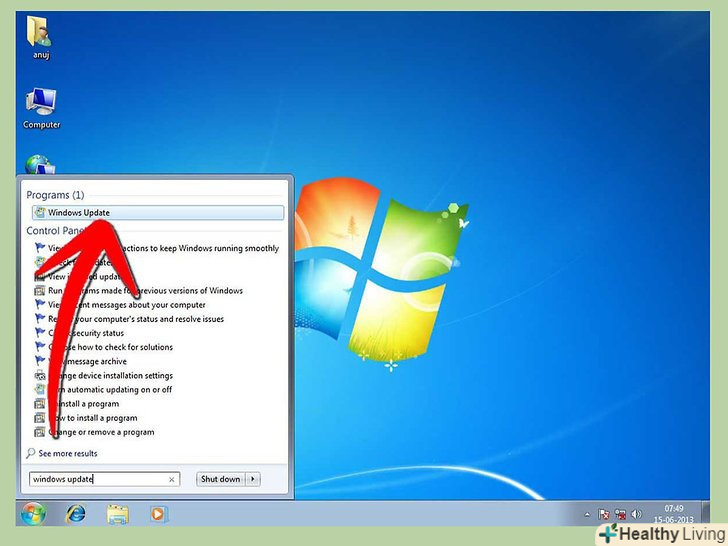Open Windows Explorer from the taskbar
728x546 pixels.
(117, 514)
